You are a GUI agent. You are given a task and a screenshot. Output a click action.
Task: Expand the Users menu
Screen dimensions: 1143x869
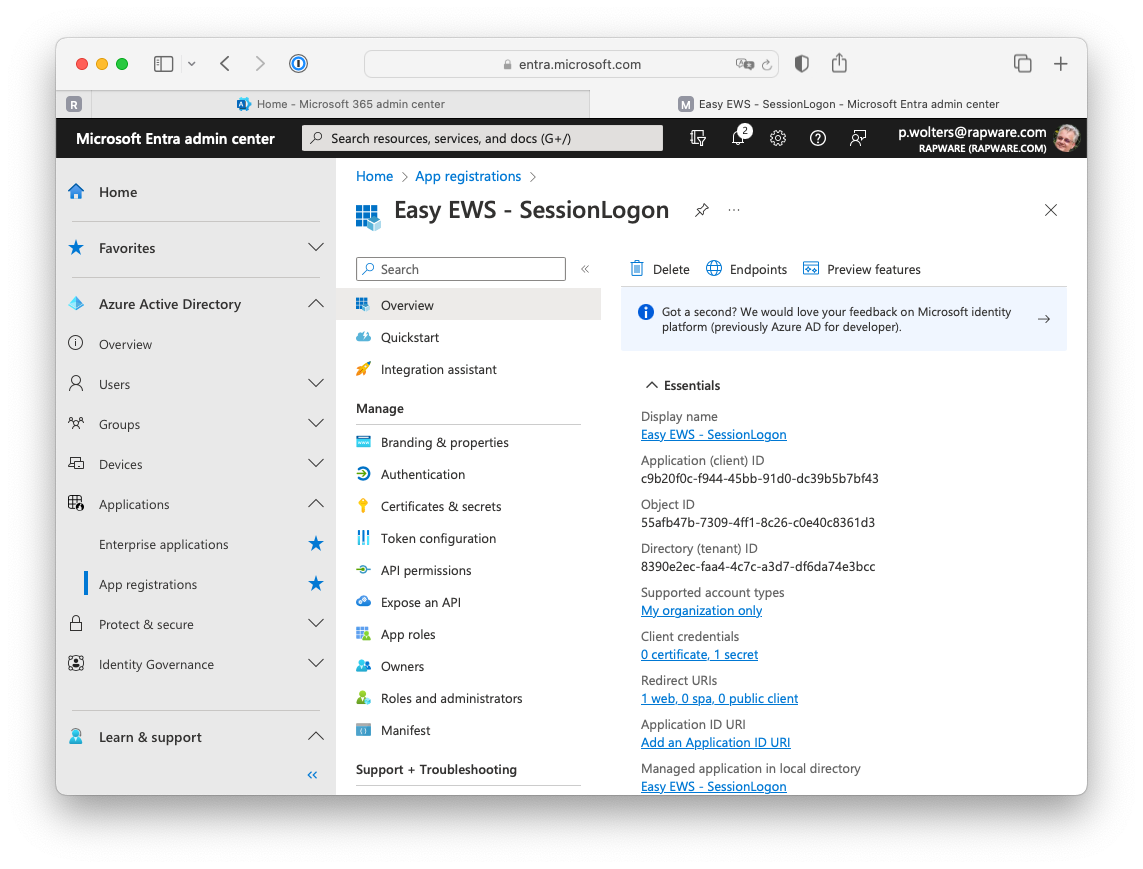pos(316,383)
